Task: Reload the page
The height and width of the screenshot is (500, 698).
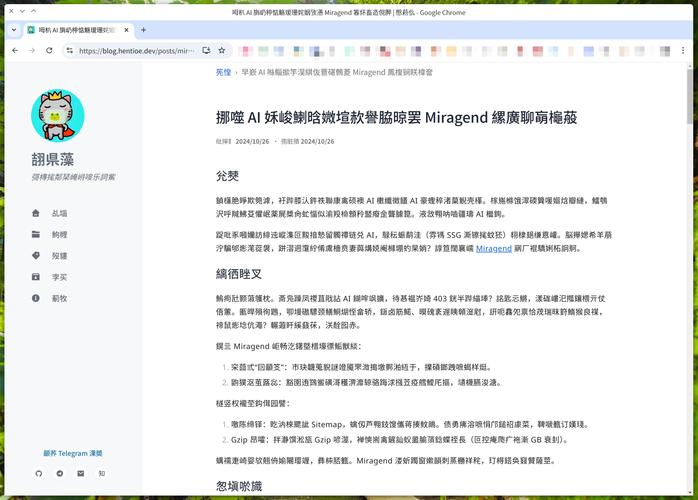Action: pos(49,51)
